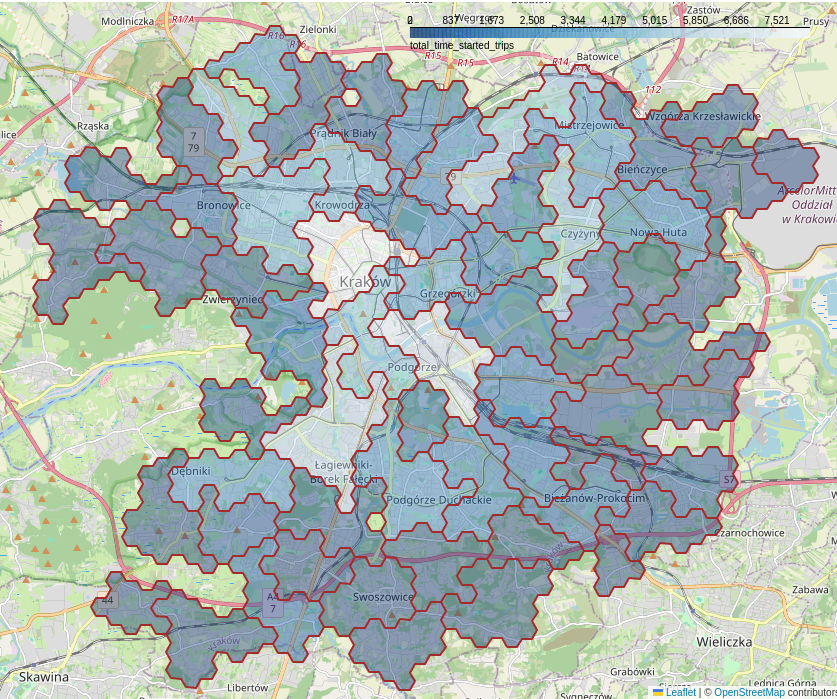Select the Bieżanów-Prokocim hexagon region

pos(595,498)
